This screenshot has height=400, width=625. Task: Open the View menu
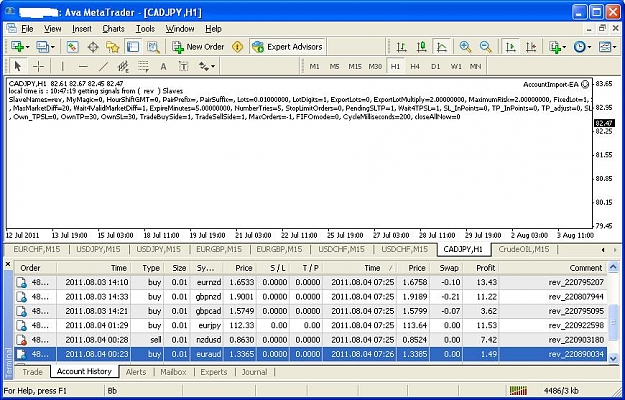click(53, 29)
